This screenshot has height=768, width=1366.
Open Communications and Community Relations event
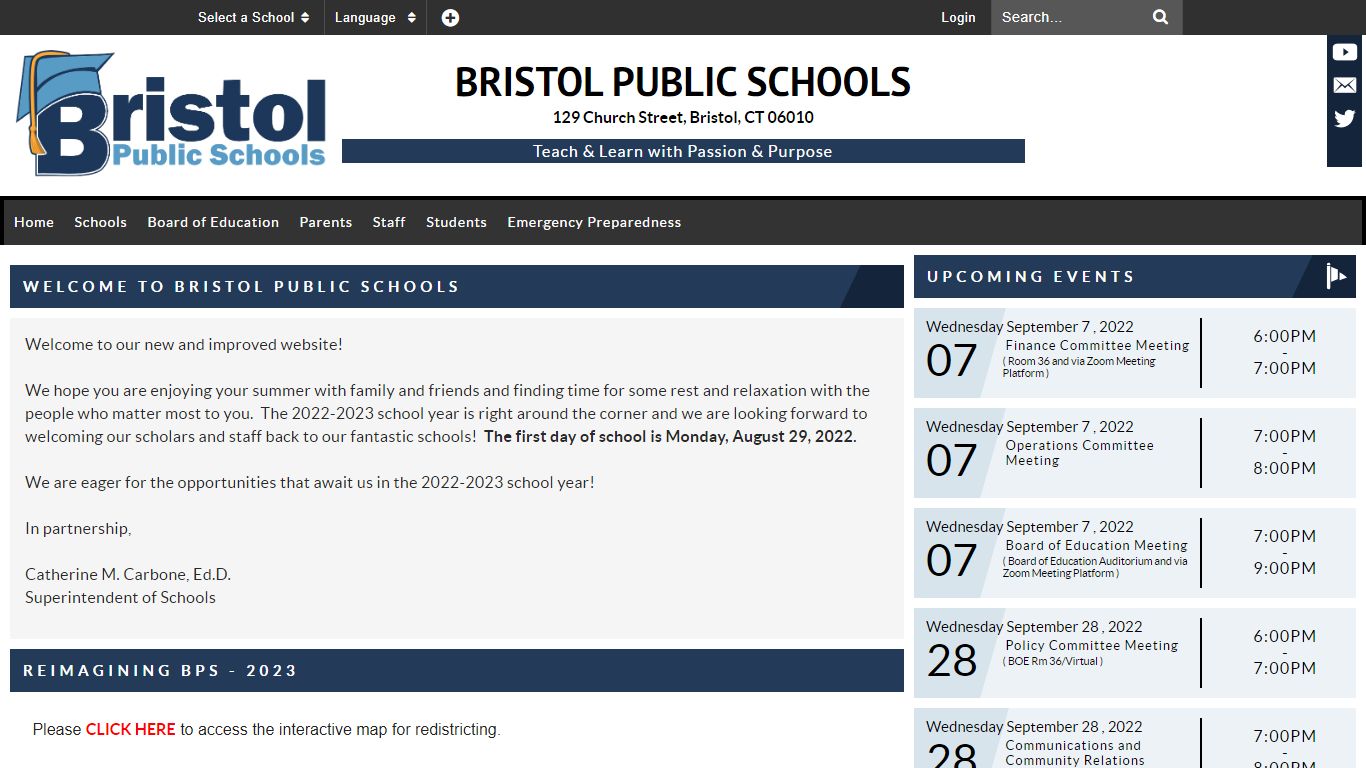pos(1074,753)
